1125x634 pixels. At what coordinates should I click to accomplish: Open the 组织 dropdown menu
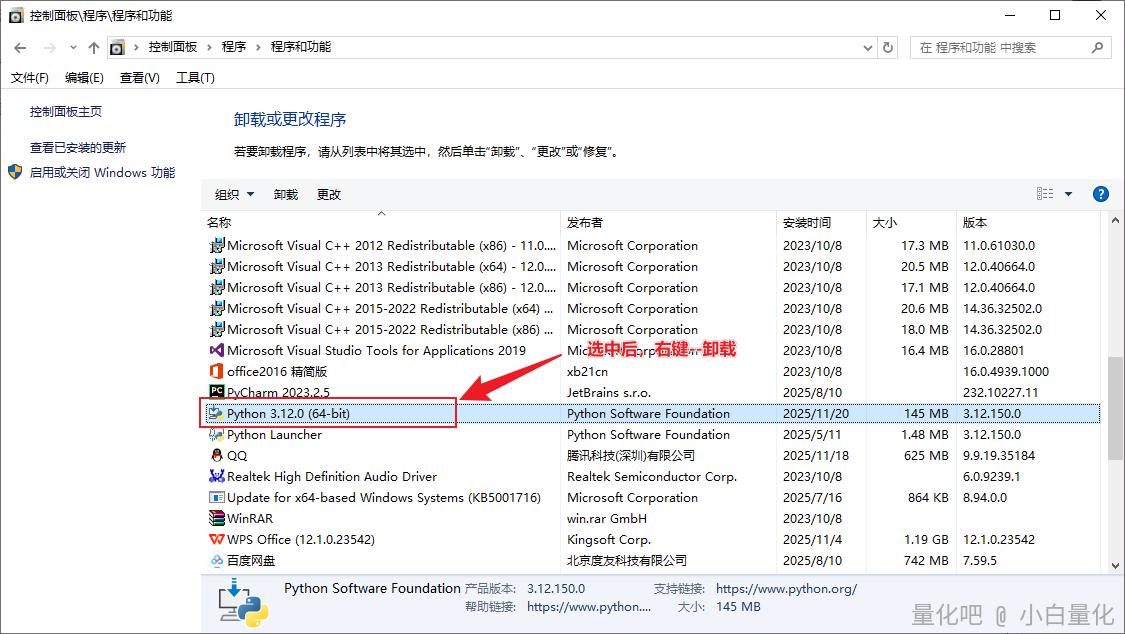[234, 194]
